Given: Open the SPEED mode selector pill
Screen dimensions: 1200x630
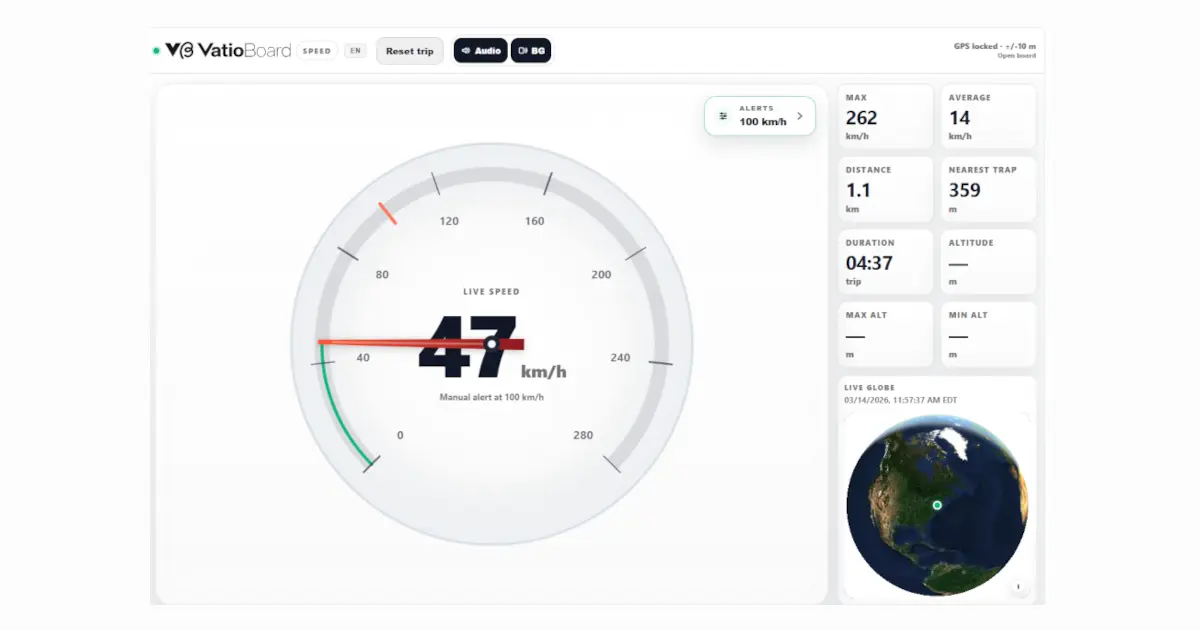Looking at the screenshot, I should click(x=317, y=51).
